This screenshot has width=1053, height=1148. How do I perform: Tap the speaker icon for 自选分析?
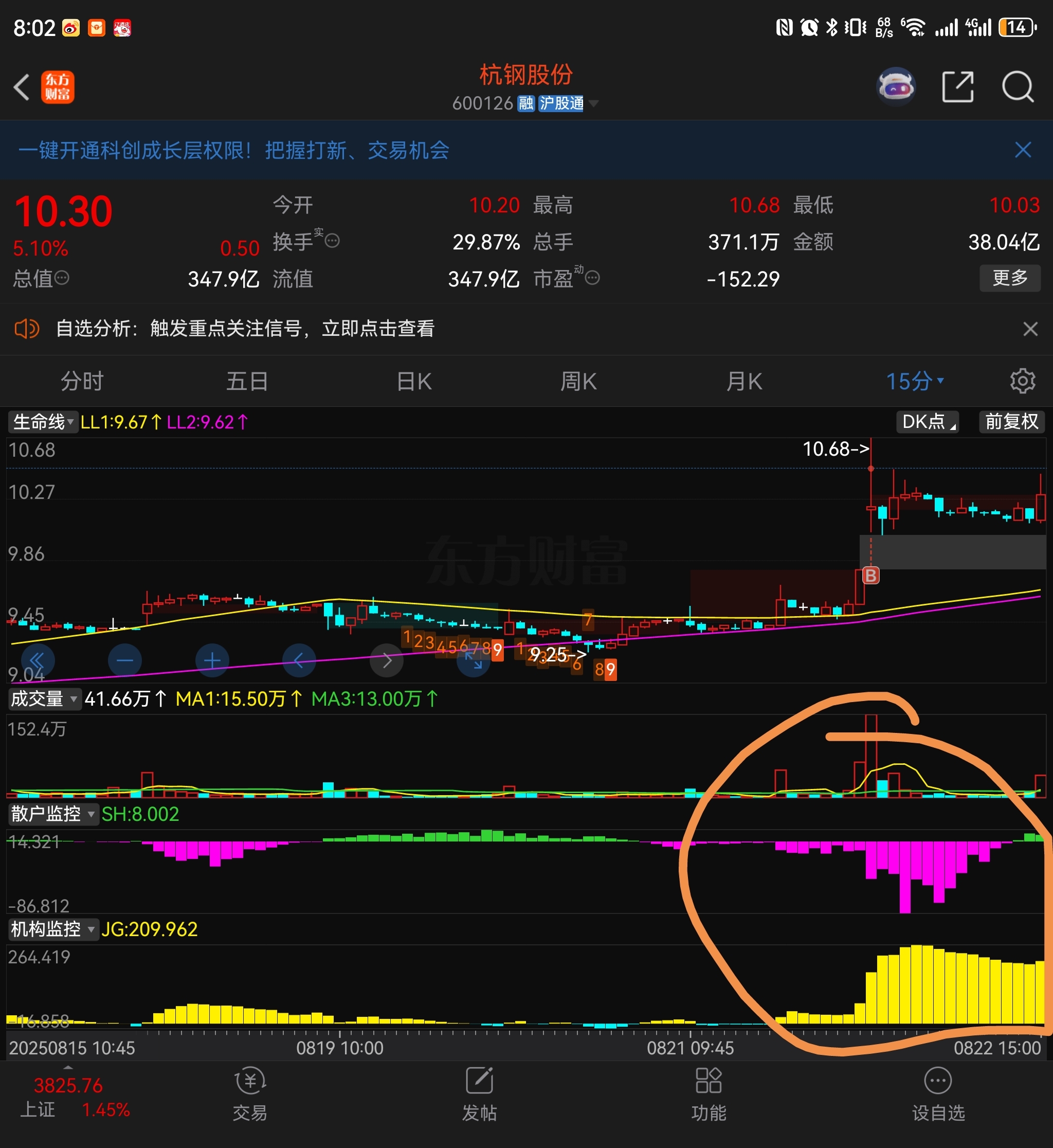coord(27,329)
